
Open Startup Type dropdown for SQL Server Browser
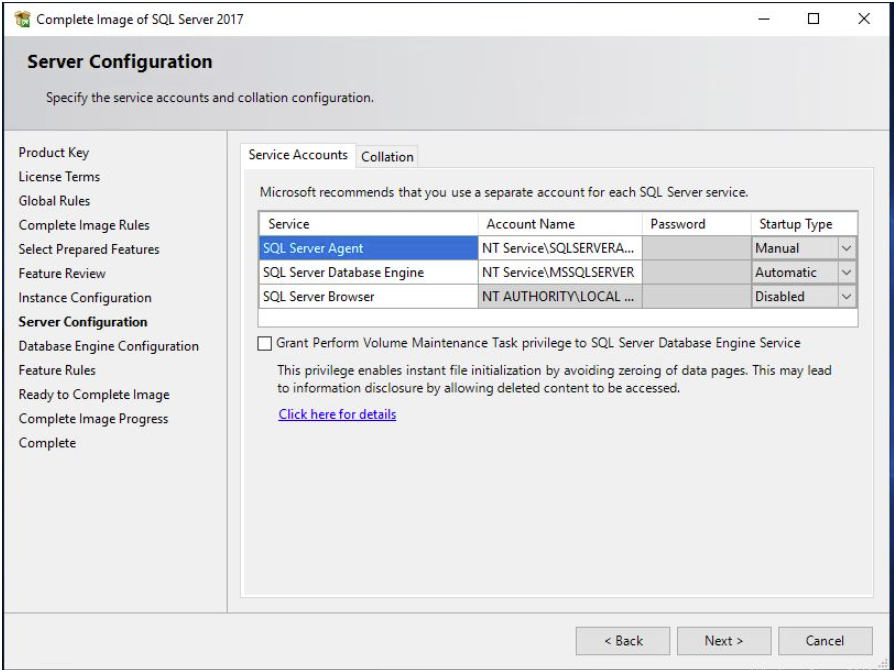[x=846, y=297]
